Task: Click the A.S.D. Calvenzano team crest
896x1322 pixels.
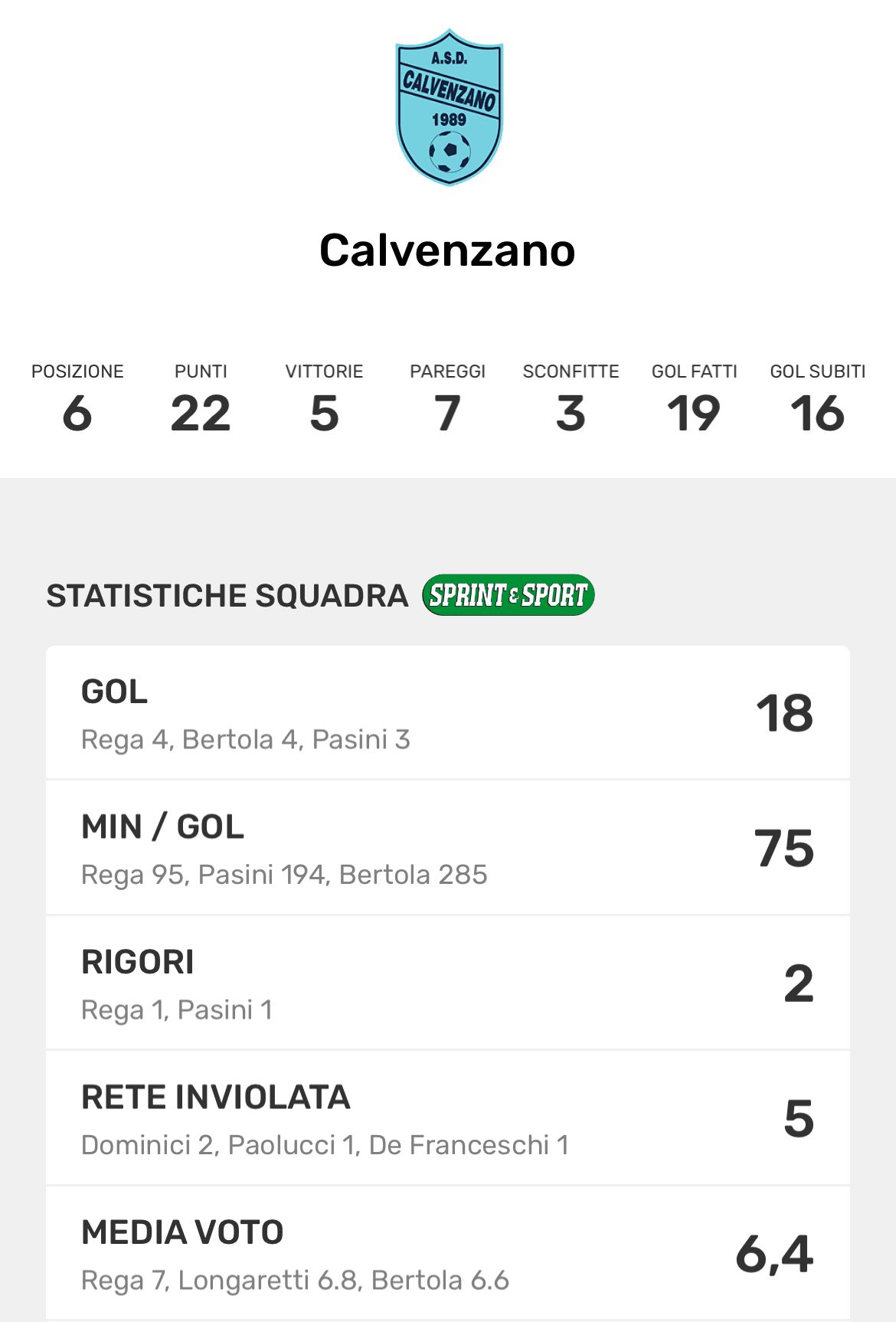Action: click(449, 107)
